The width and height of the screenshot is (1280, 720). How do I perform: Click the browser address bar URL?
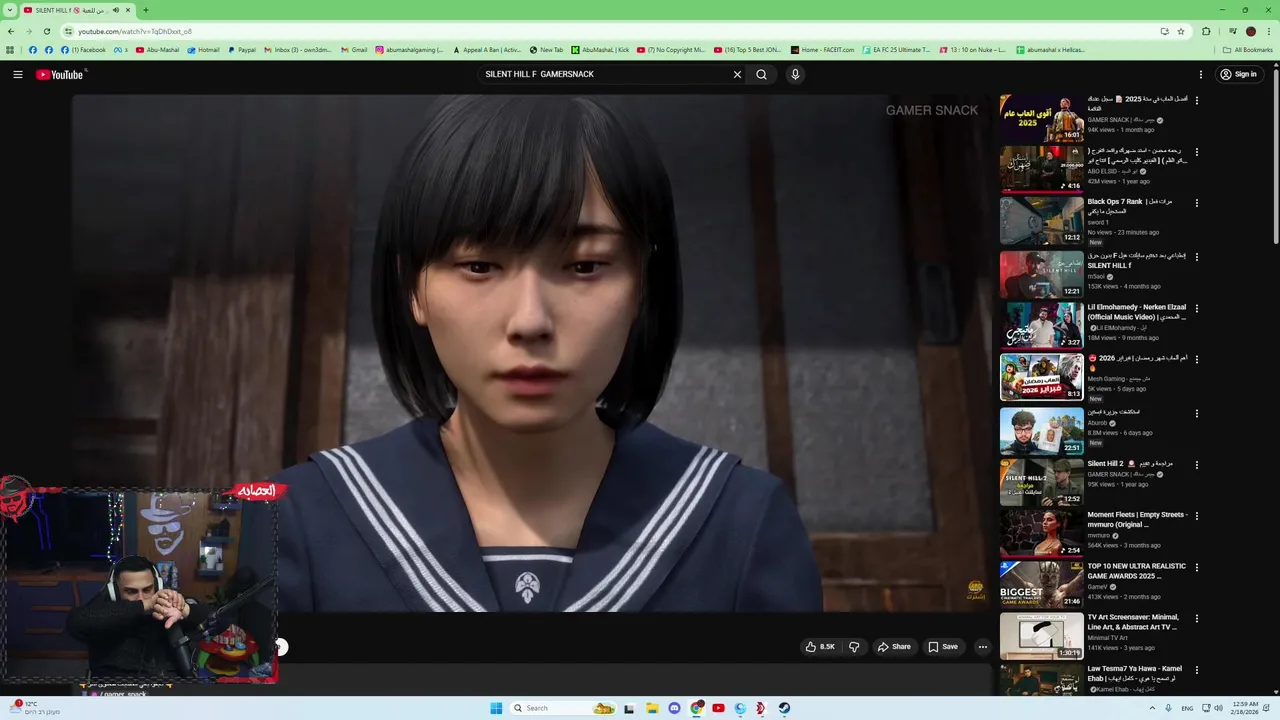(x=135, y=31)
